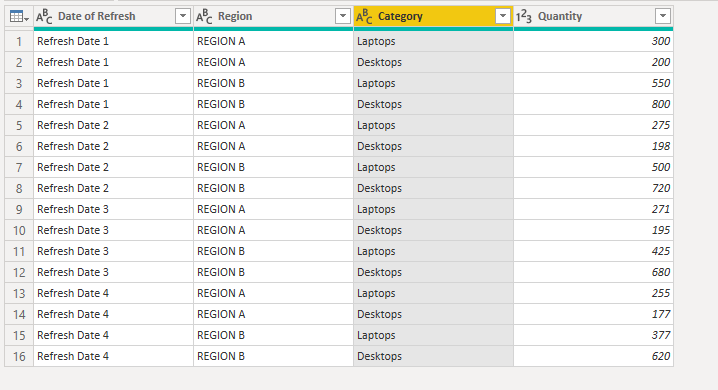
Task: Click the text type icon for Category column
Action: 364,16
